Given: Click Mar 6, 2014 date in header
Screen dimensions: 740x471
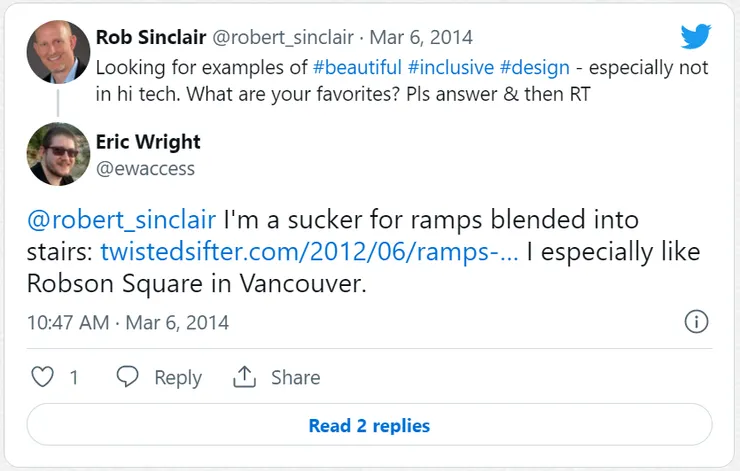Looking at the screenshot, I should [x=421, y=38].
